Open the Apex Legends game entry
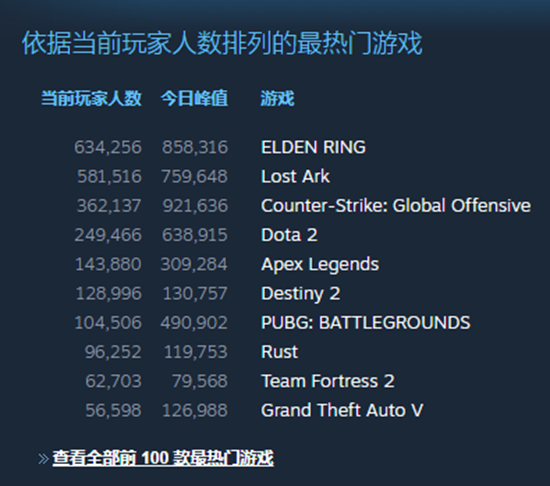Screen dimensions: 550x486 click(x=320, y=264)
